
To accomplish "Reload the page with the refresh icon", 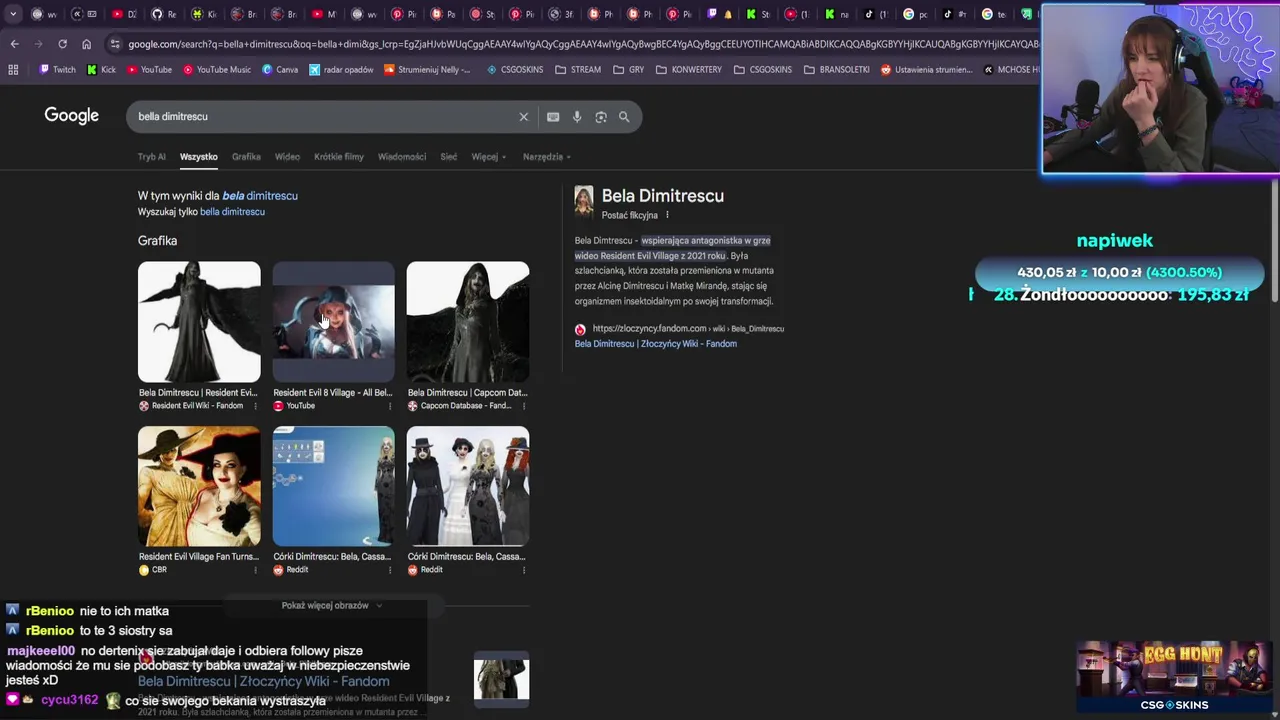I will [62, 44].
